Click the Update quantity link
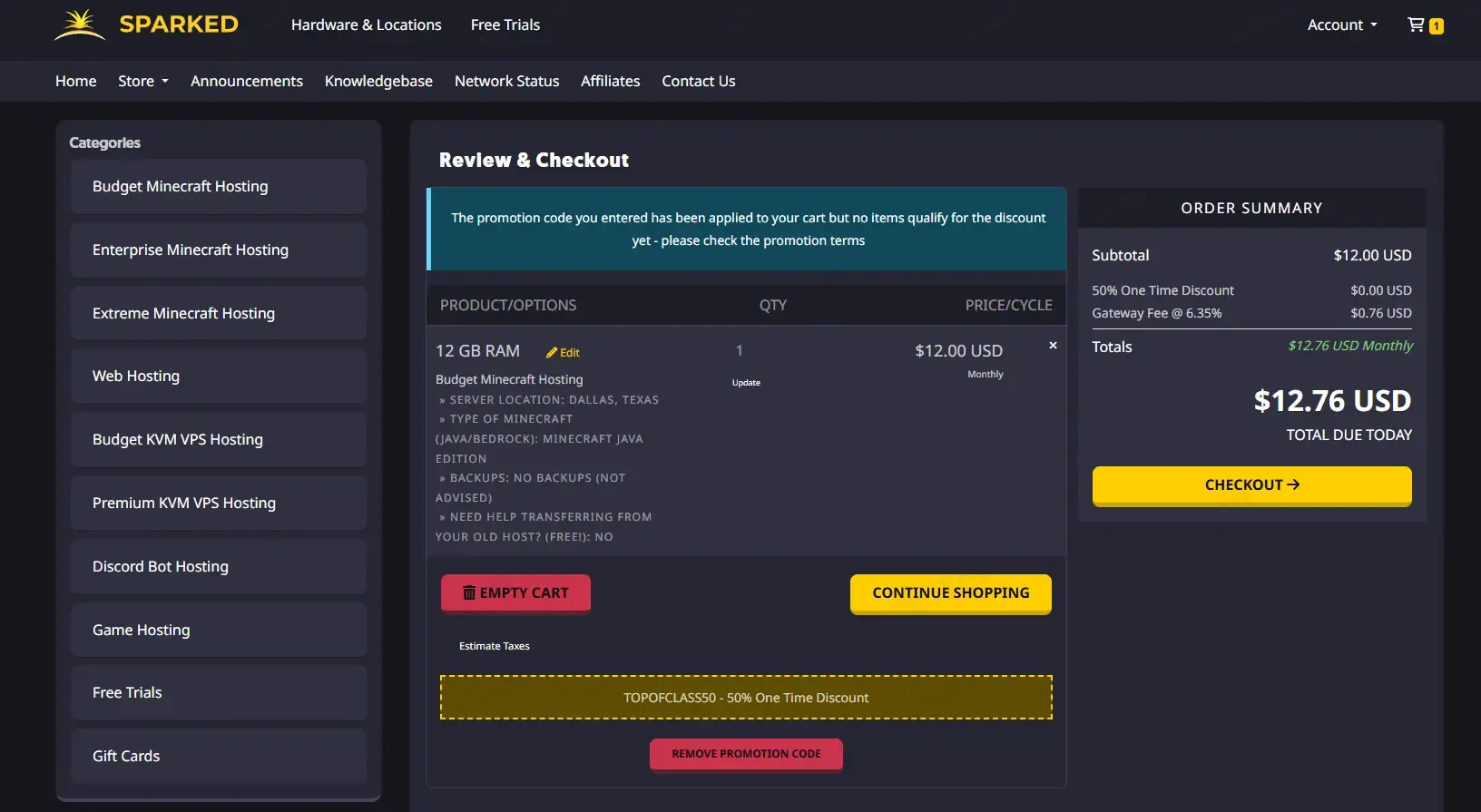 click(746, 383)
